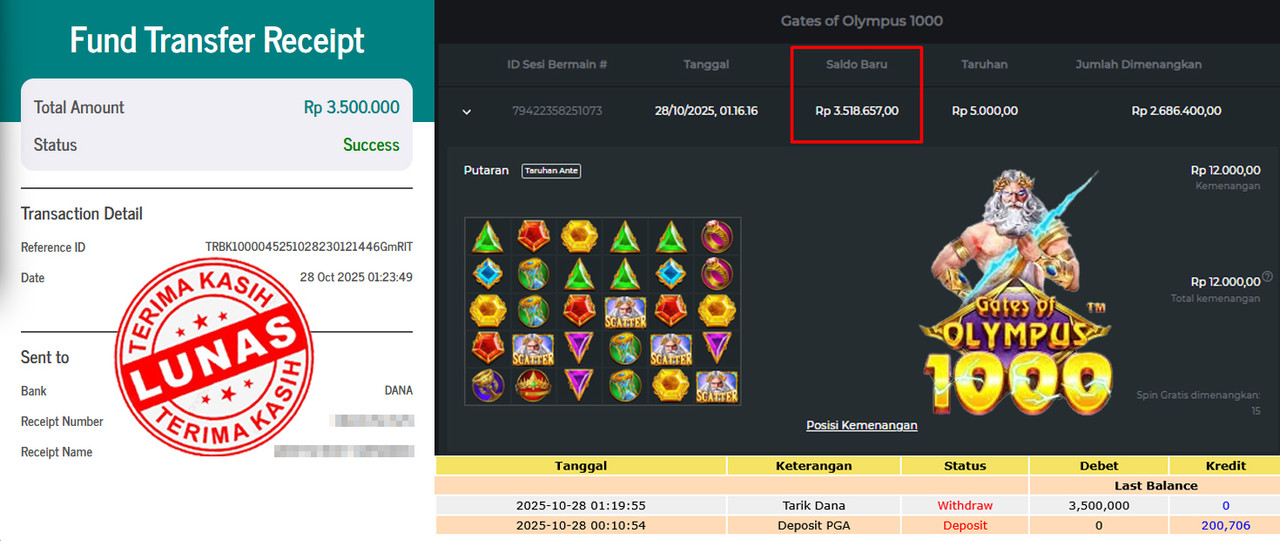The width and height of the screenshot is (1280, 541).
Task: Click the Putaran label
Action: click(x=486, y=171)
